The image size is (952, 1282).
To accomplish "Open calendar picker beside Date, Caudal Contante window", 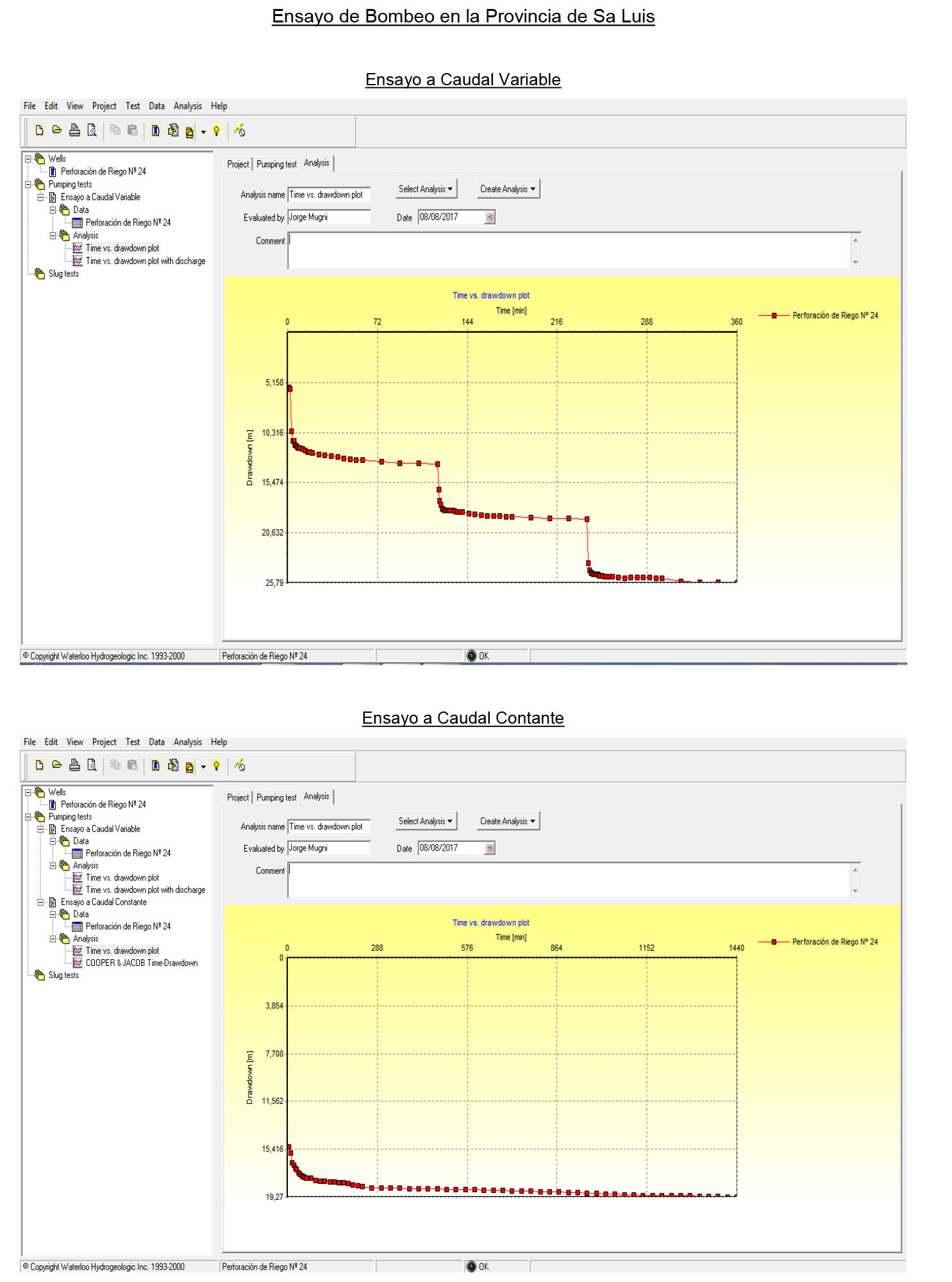I will click(490, 849).
